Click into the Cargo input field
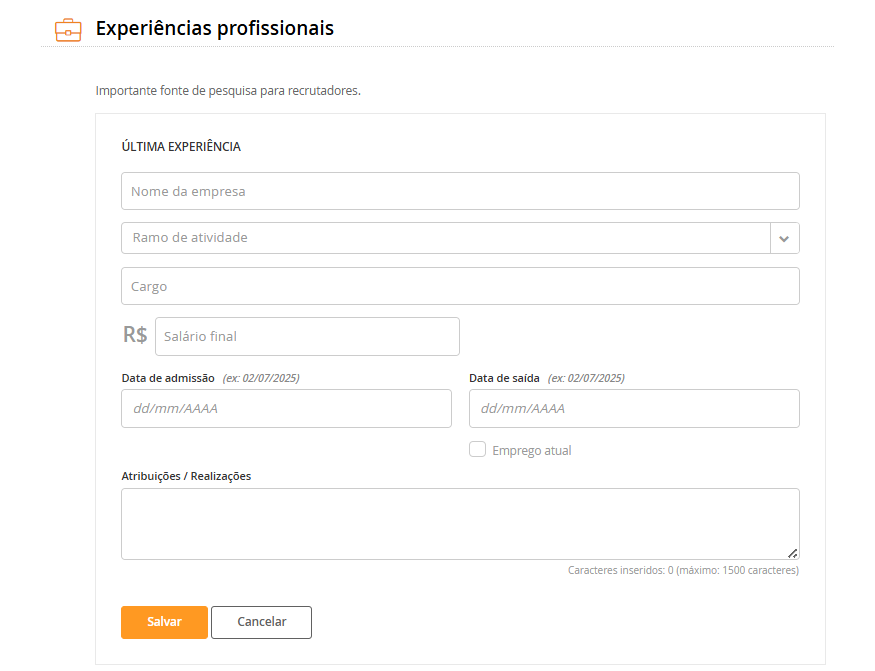The image size is (875, 671). coord(460,286)
